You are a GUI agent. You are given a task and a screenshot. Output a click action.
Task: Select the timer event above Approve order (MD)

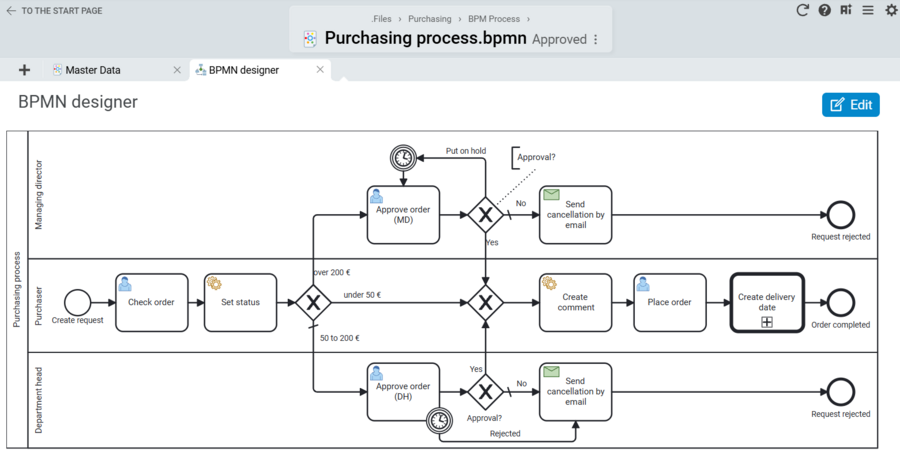tap(404, 158)
